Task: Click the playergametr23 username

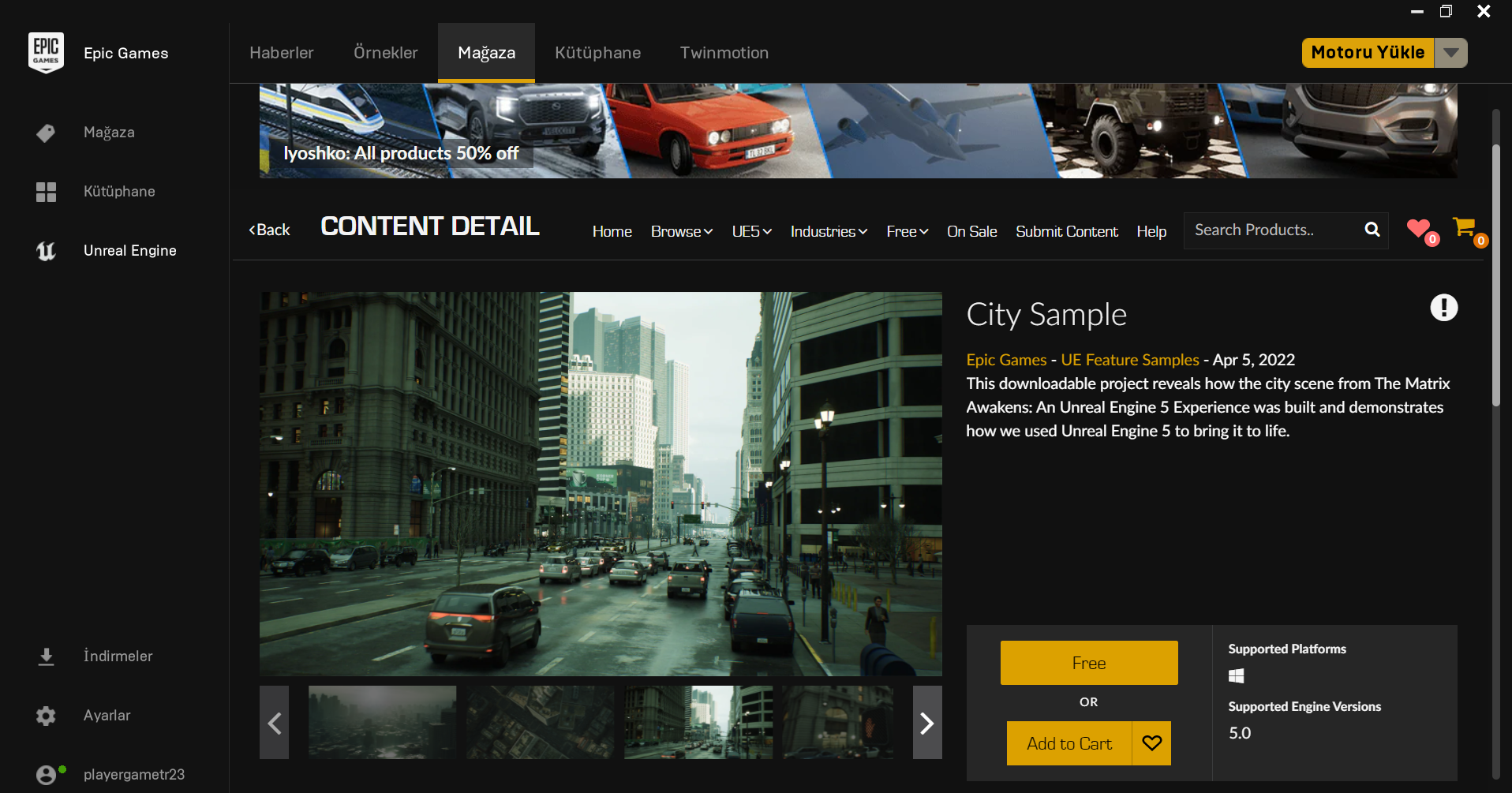Action: (x=134, y=775)
